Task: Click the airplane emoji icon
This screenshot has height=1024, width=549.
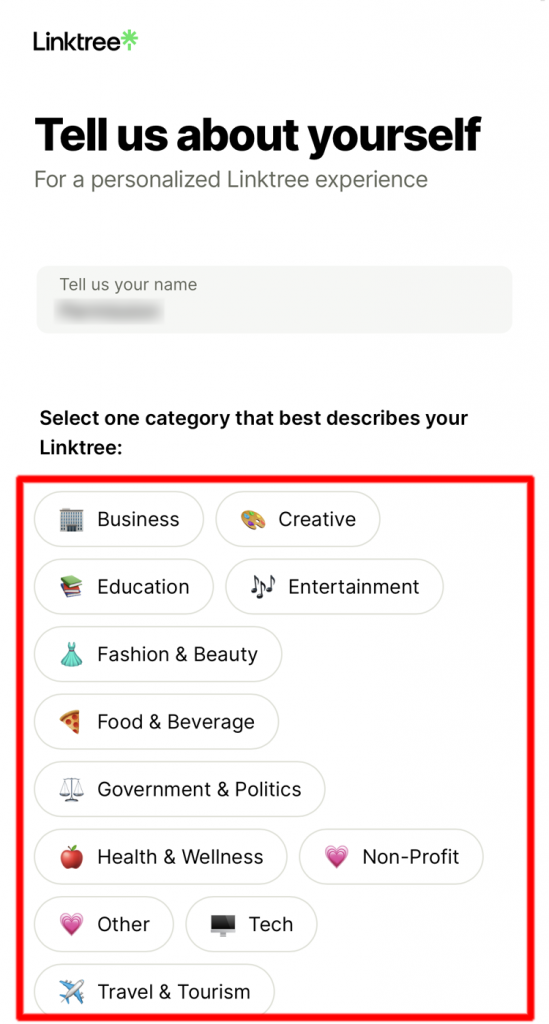Action: [71, 992]
